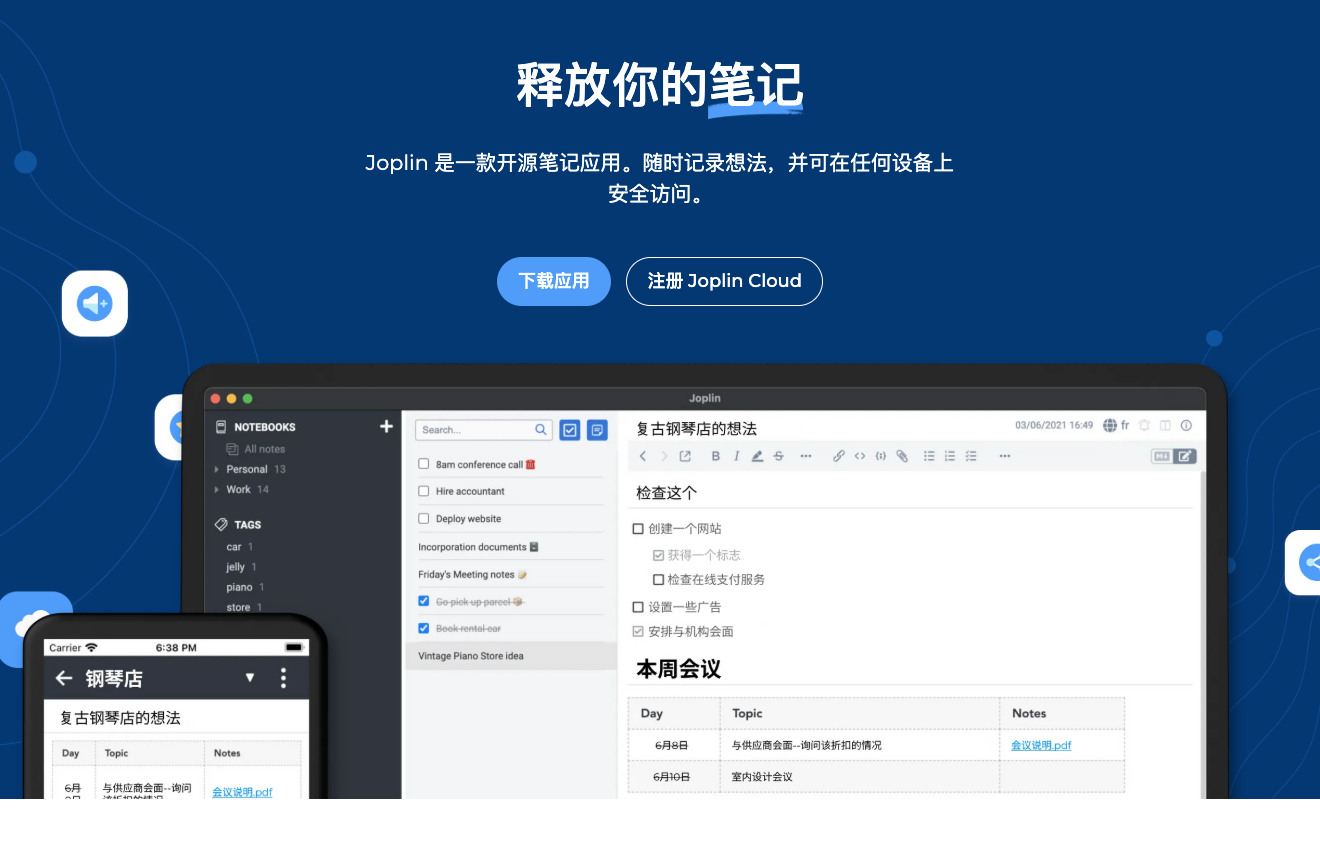Image resolution: width=1320 pixels, height=866 pixels.
Task: Click the plus icon to add a notebook
Action: click(386, 427)
